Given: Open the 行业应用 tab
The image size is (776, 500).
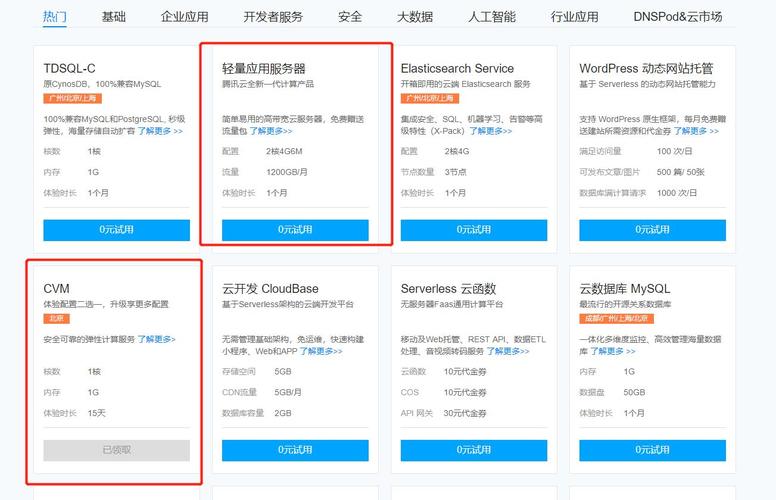Looking at the screenshot, I should [575, 17].
